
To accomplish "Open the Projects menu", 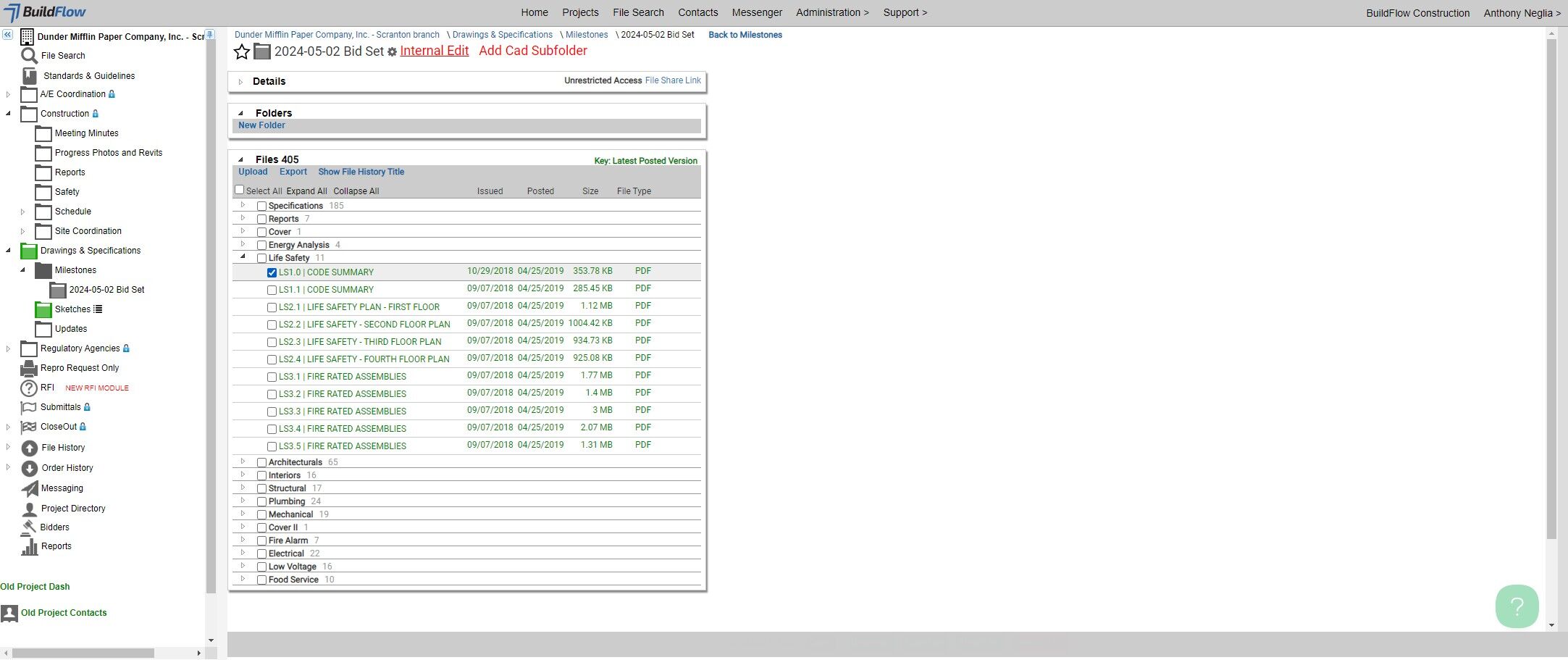I will pos(580,12).
